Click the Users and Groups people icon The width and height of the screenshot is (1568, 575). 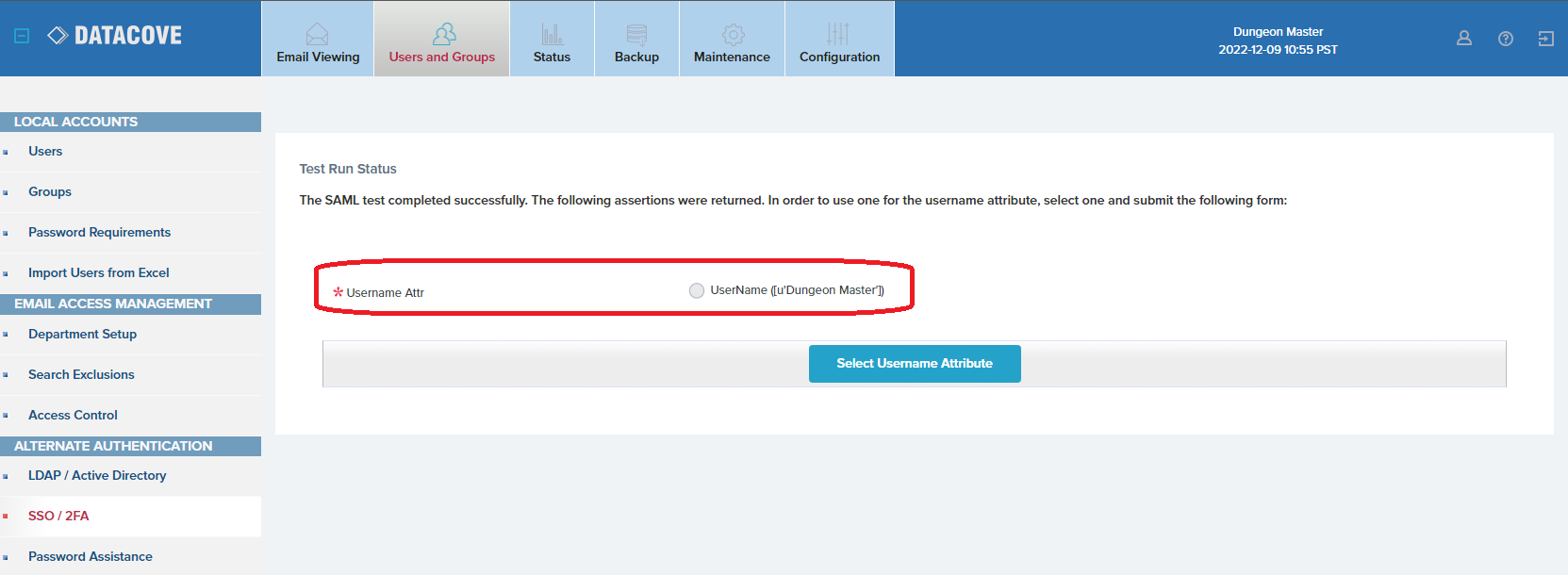point(443,35)
